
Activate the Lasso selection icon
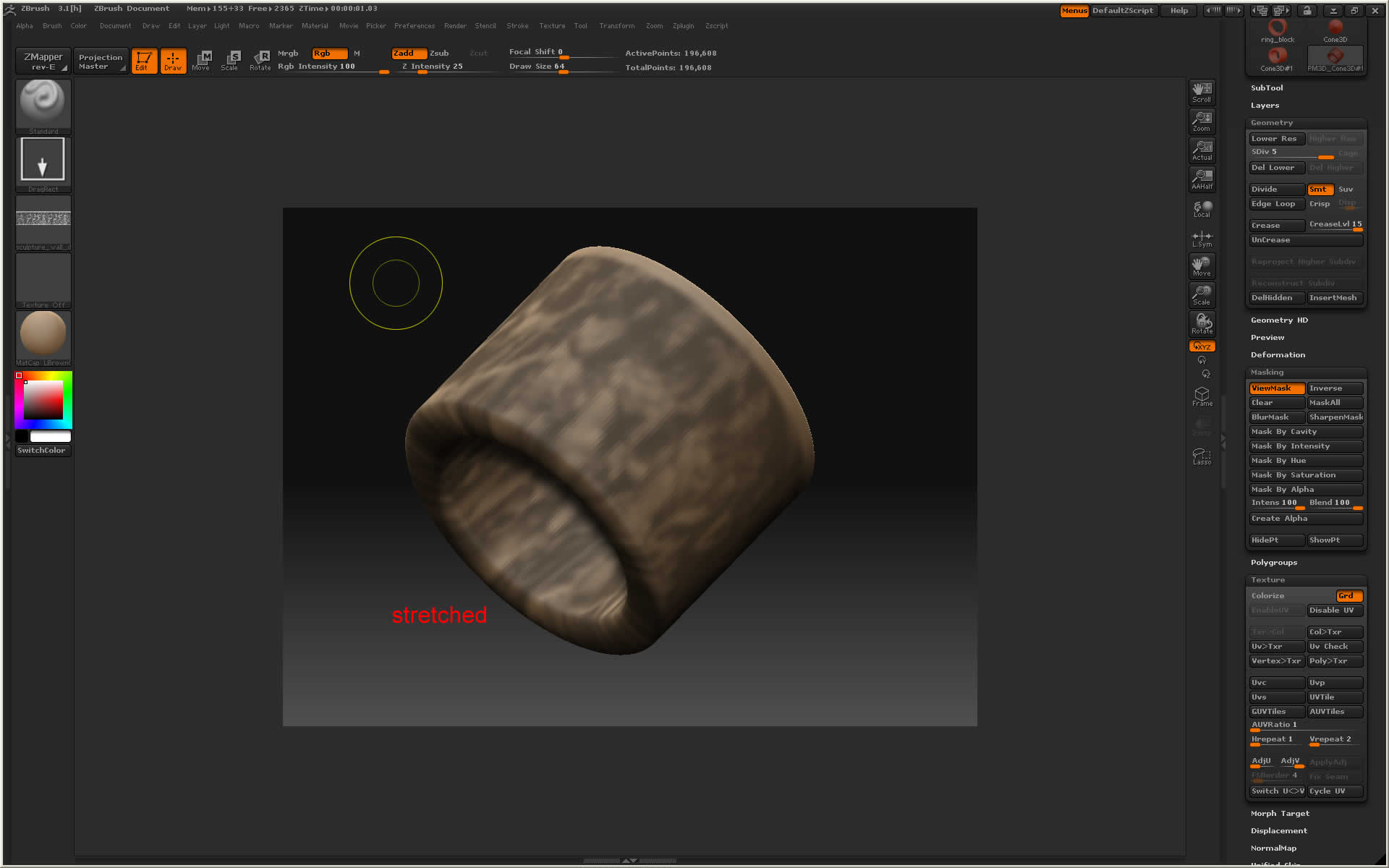coord(1202,456)
